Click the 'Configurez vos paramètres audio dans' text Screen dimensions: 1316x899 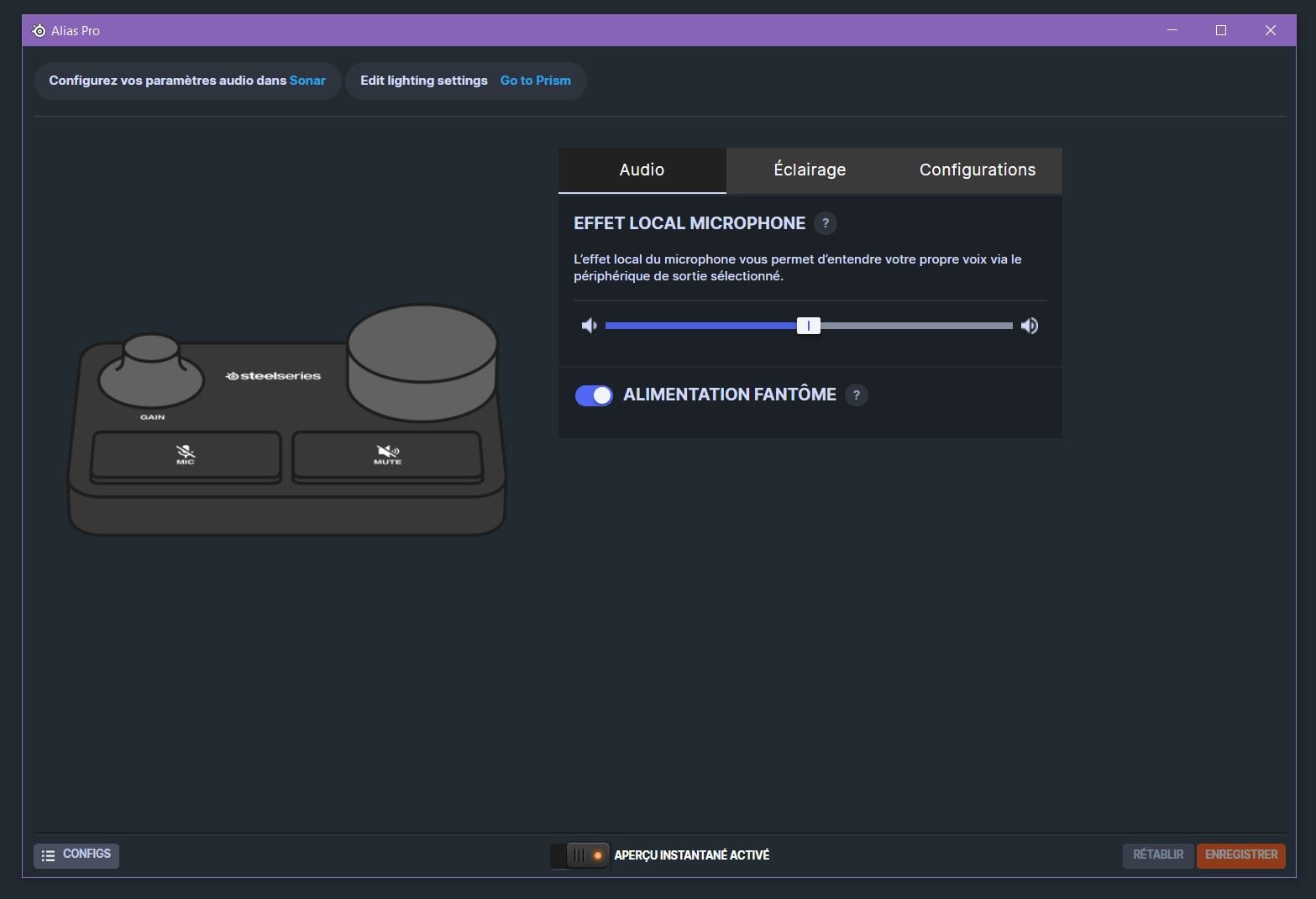[x=168, y=81]
